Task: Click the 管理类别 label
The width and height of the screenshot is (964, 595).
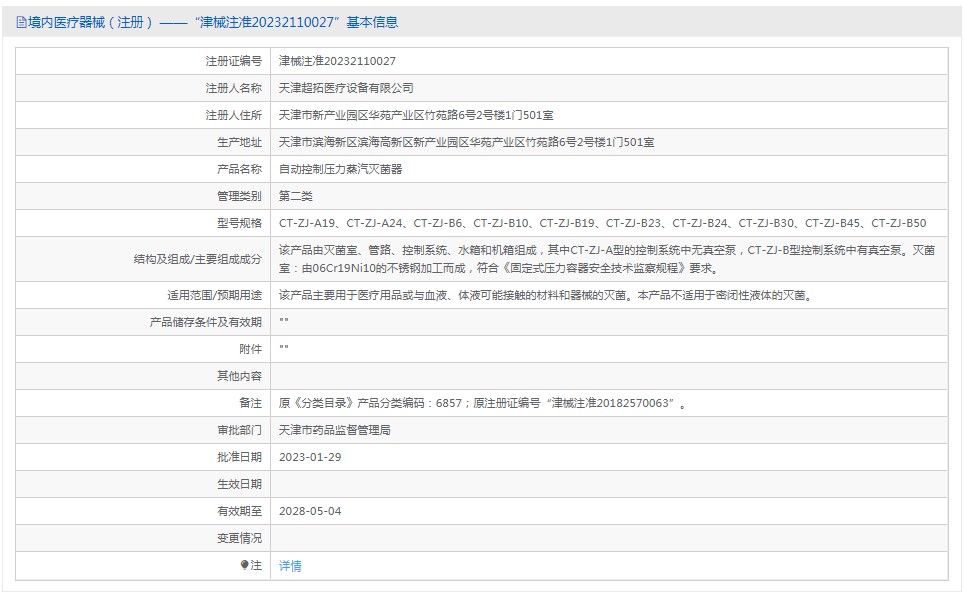Action: [x=239, y=196]
